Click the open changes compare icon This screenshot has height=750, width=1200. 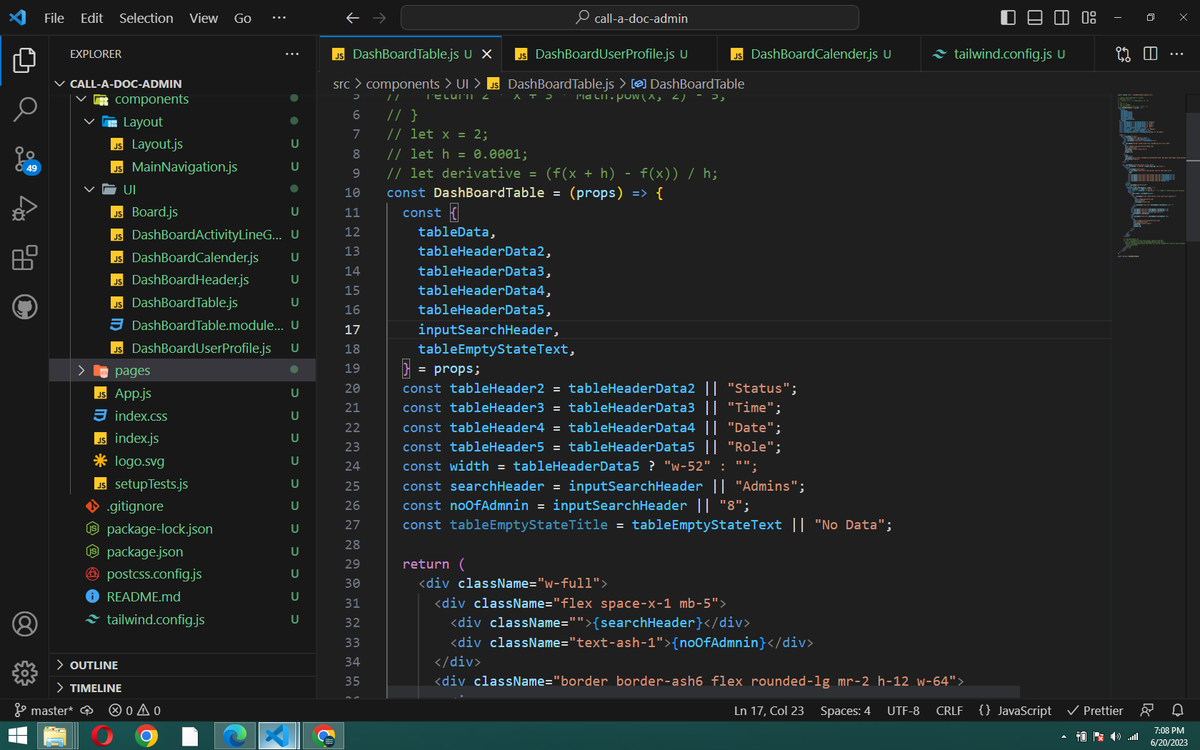point(1124,54)
